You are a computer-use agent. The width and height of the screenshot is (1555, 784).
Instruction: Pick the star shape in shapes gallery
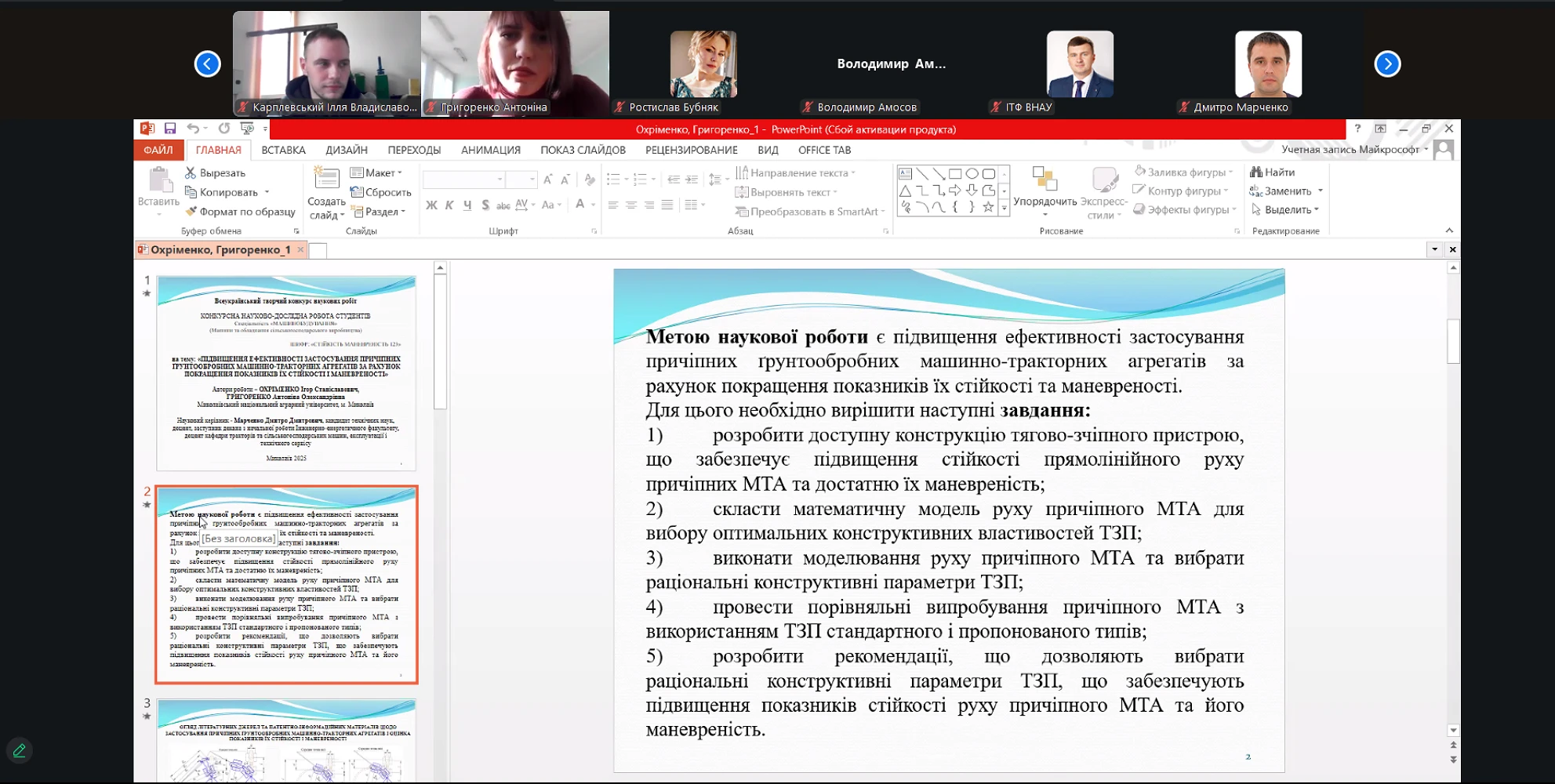(x=988, y=207)
